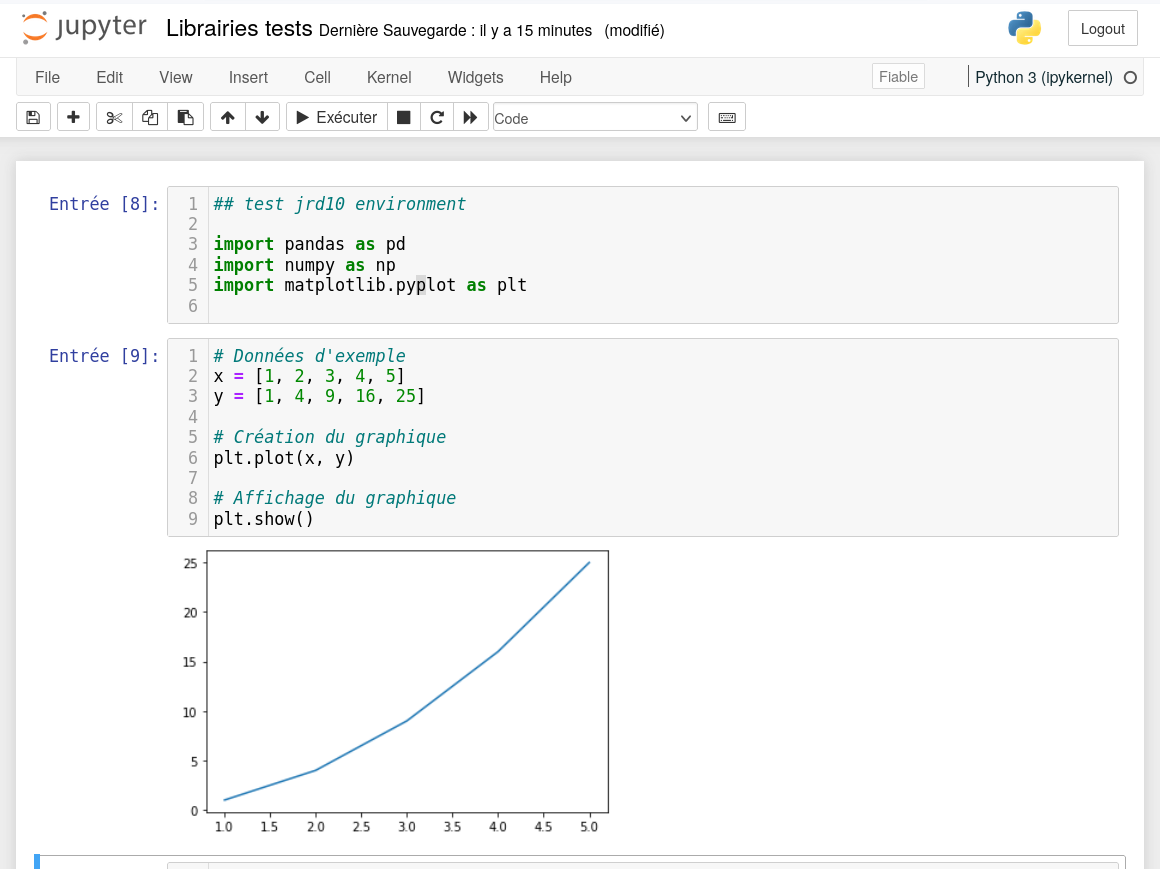Viewport: 1160px width, 869px height.
Task: Place cursor in the import pandas line
Action: click(309, 244)
